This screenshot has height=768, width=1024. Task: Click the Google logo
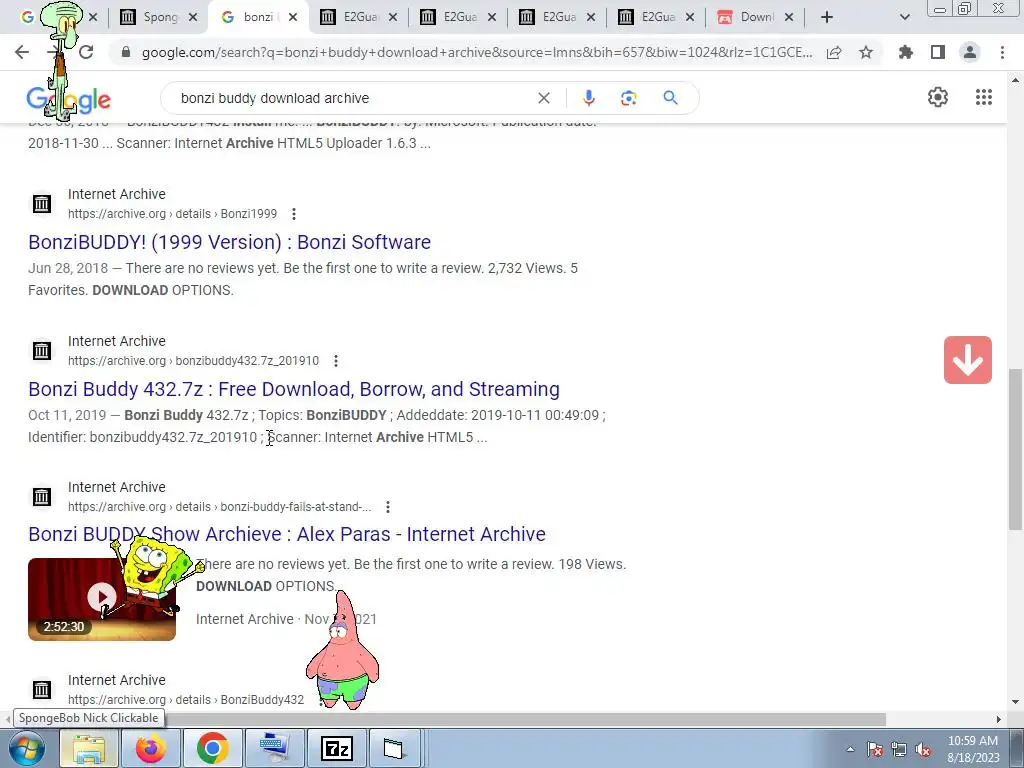(69, 100)
